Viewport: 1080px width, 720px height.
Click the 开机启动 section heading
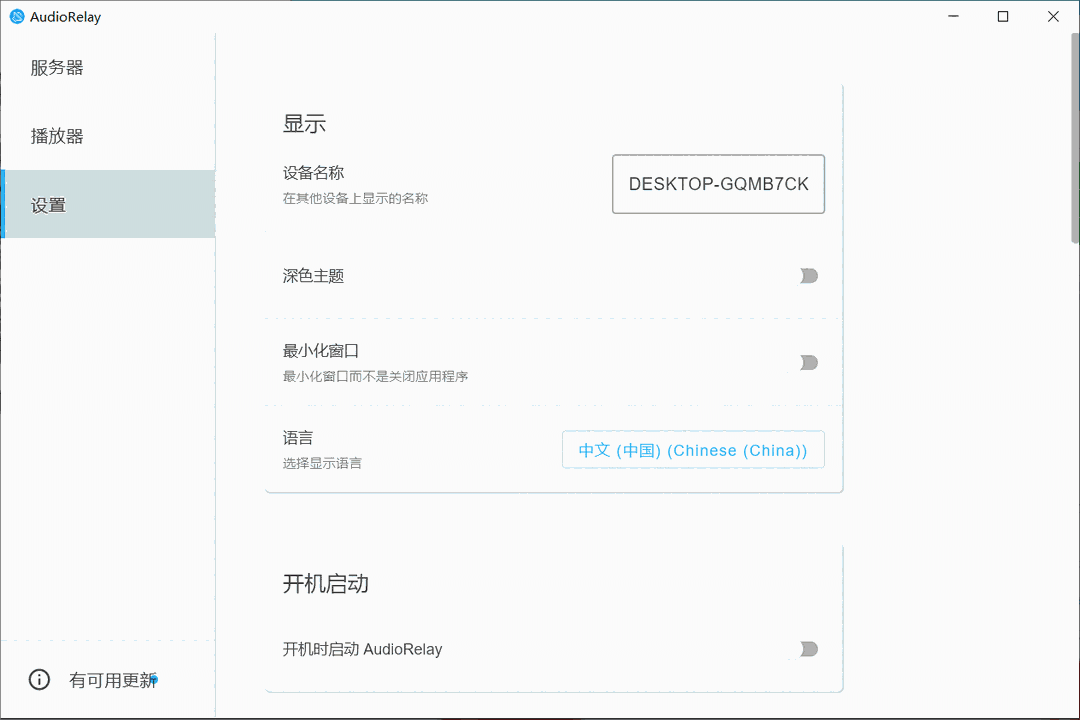(325, 584)
